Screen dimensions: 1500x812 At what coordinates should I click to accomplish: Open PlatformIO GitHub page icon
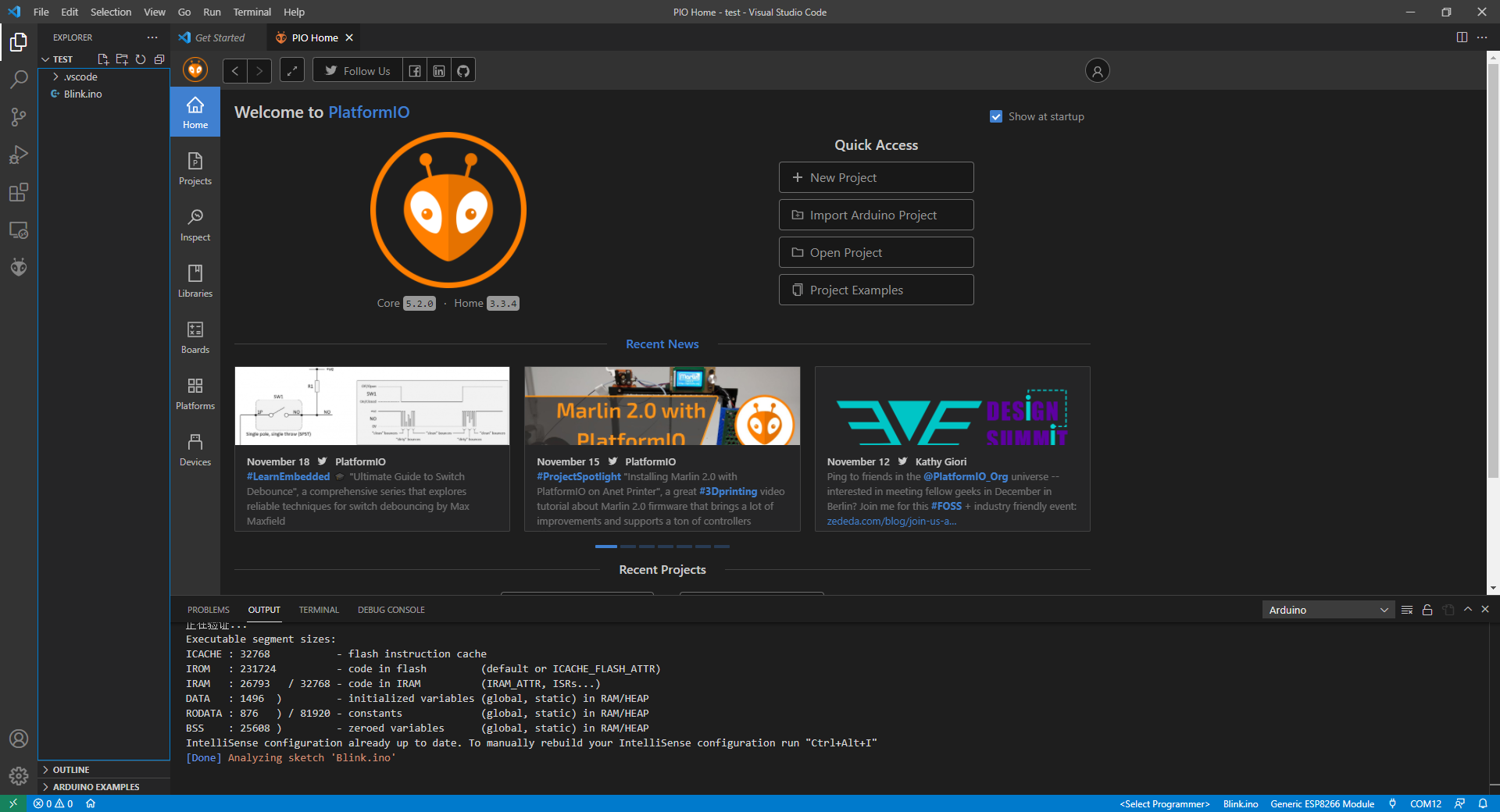point(463,71)
